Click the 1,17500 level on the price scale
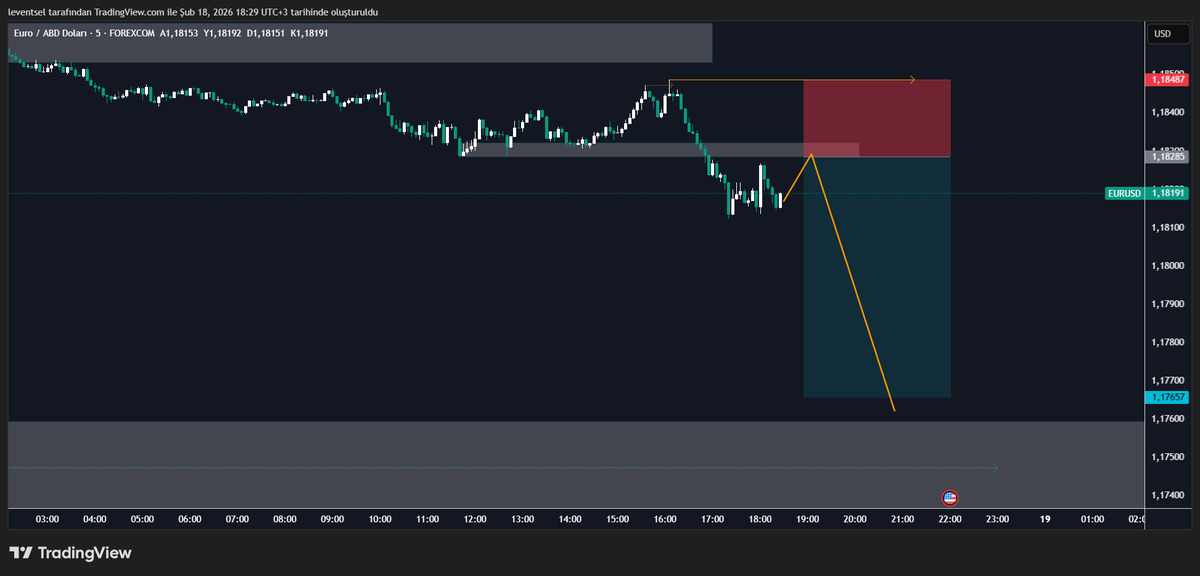Viewport: 1200px width, 576px height. coord(1167,457)
